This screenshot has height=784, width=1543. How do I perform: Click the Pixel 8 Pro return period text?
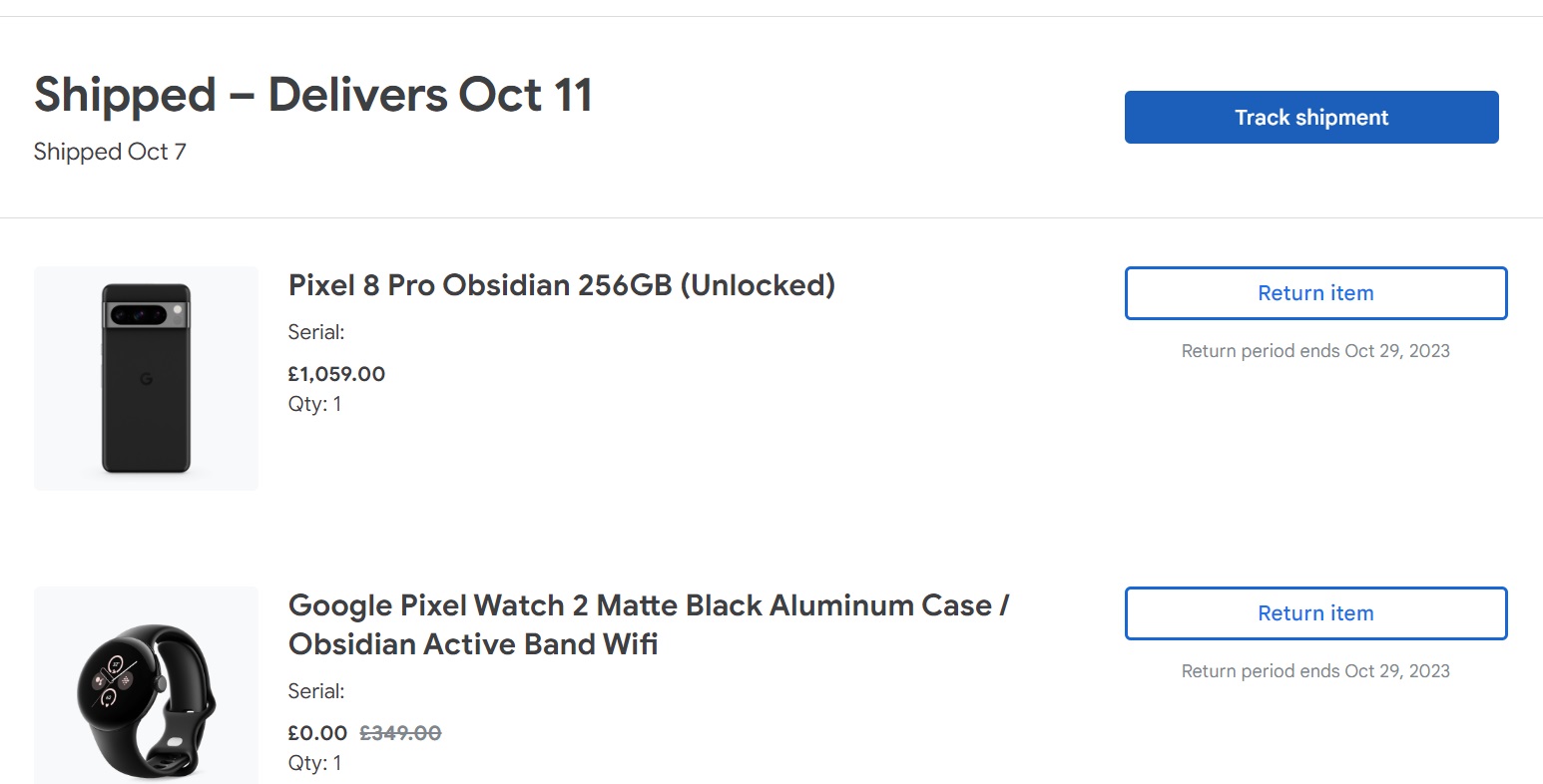1314,351
